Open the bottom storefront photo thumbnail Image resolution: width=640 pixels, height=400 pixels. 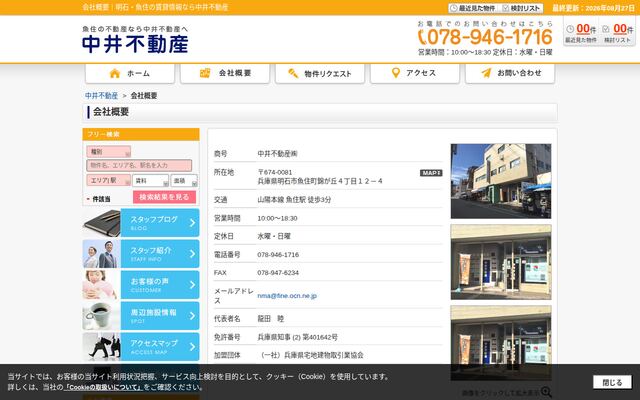(501, 342)
